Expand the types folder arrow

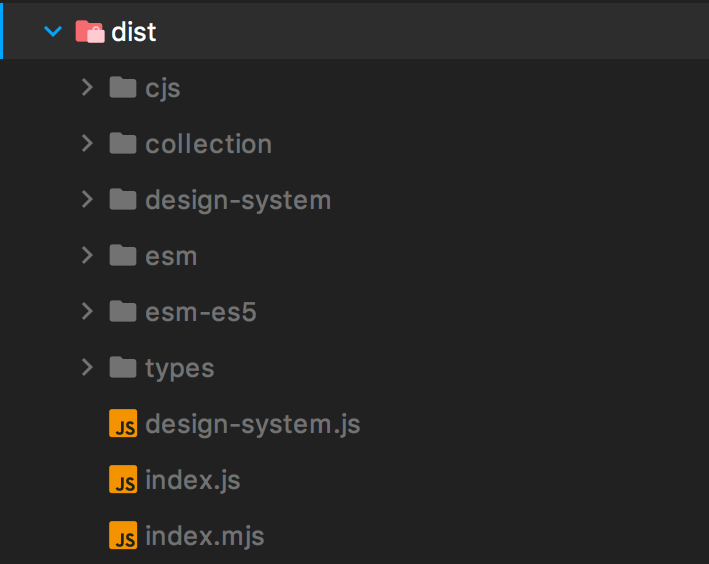coord(87,367)
